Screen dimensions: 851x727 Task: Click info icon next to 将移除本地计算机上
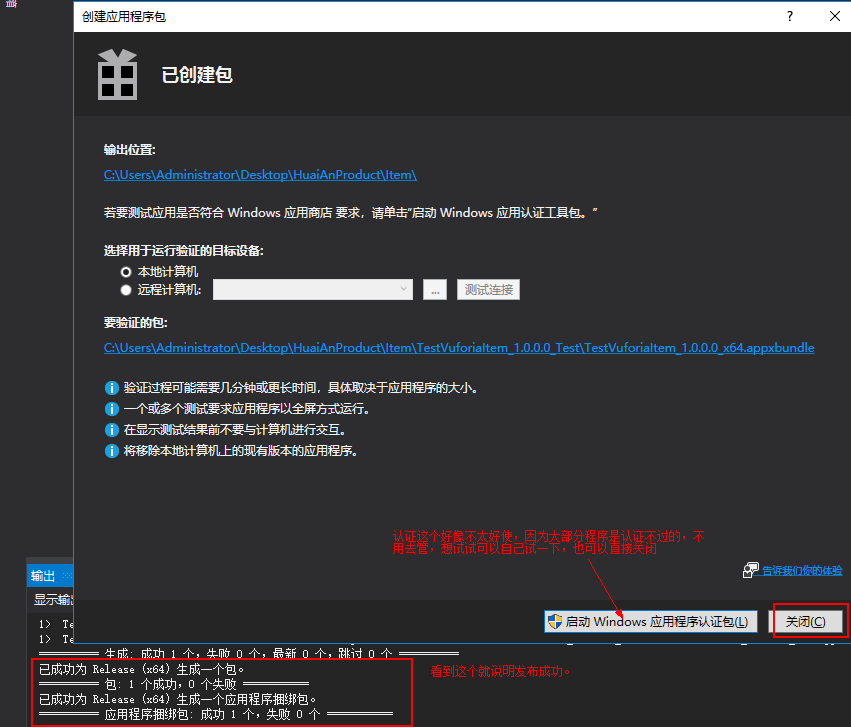pyautogui.click(x=111, y=451)
